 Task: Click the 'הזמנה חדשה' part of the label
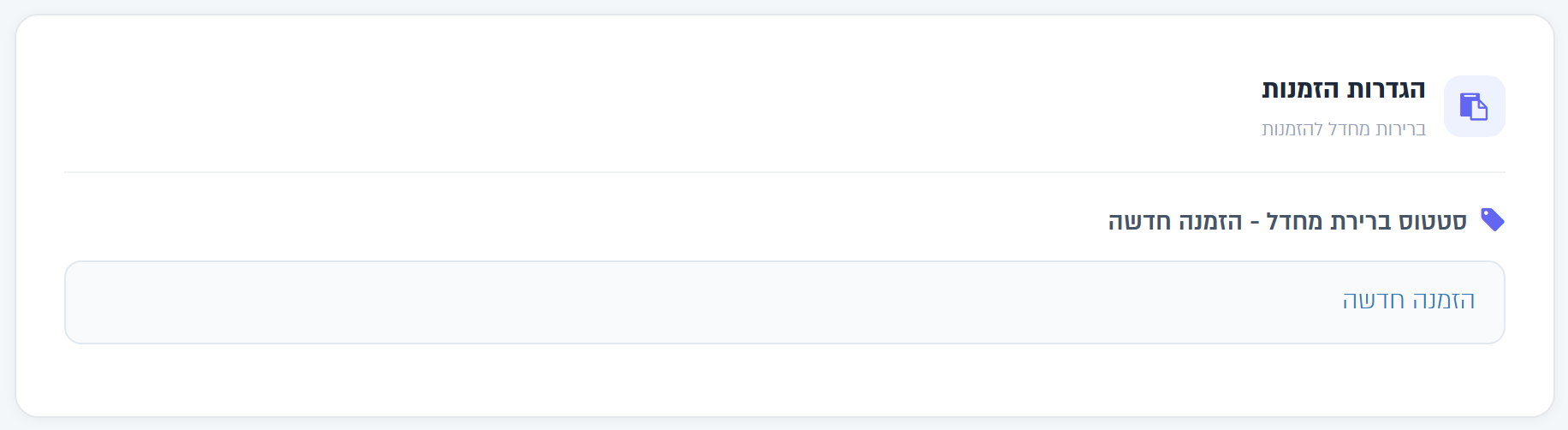coord(1174,221)
